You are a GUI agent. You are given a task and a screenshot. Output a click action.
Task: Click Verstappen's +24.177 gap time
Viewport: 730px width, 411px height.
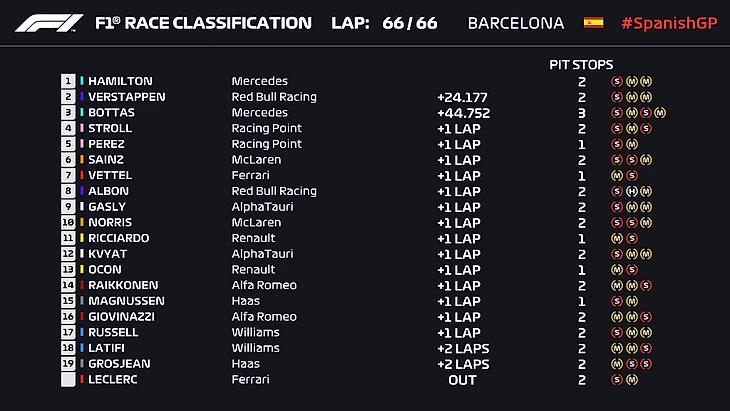[461, 97]
